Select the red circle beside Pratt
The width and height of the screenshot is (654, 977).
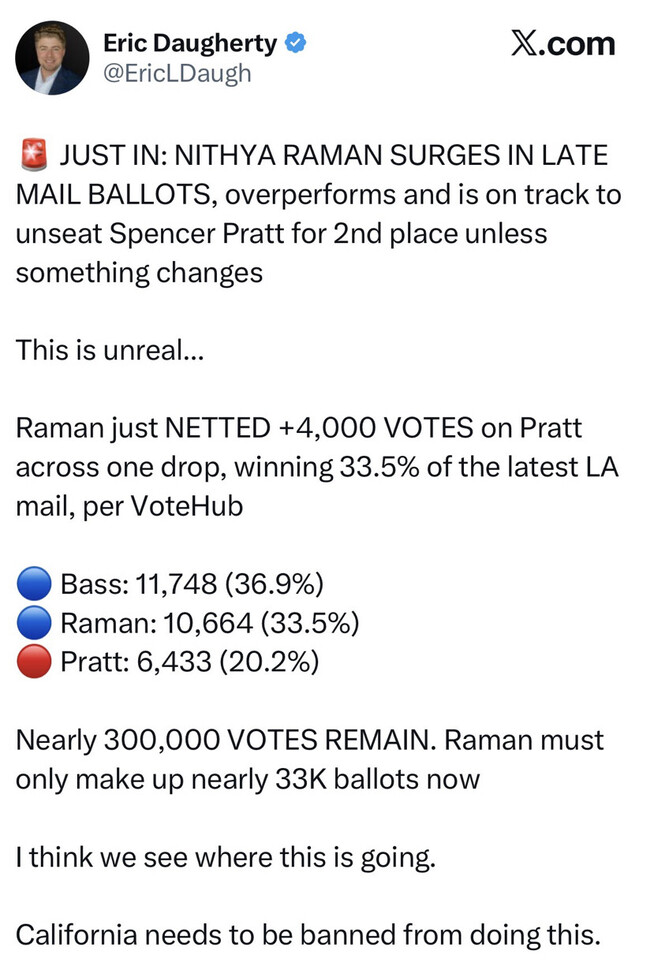point(34,661)
